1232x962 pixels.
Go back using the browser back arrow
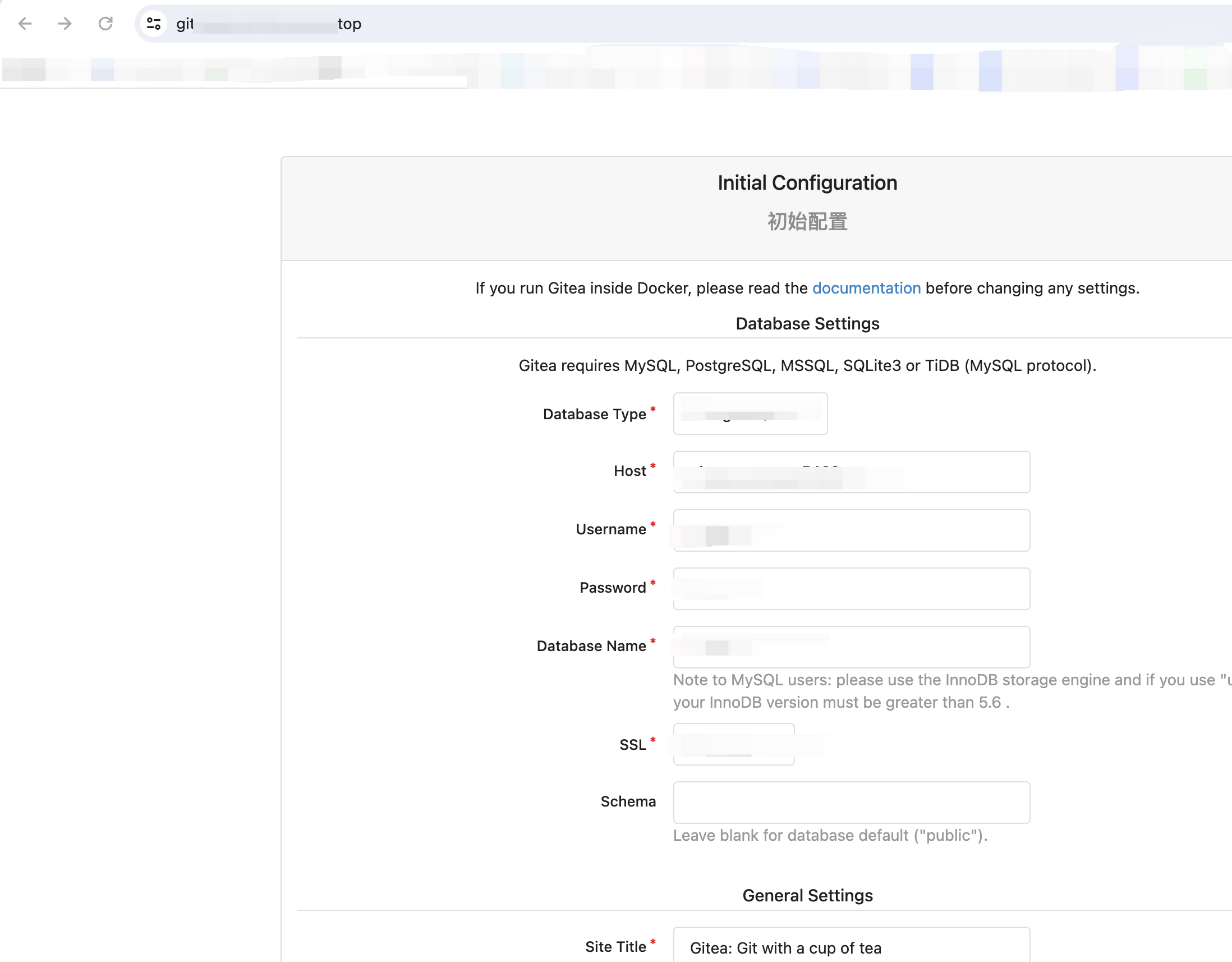25,24
